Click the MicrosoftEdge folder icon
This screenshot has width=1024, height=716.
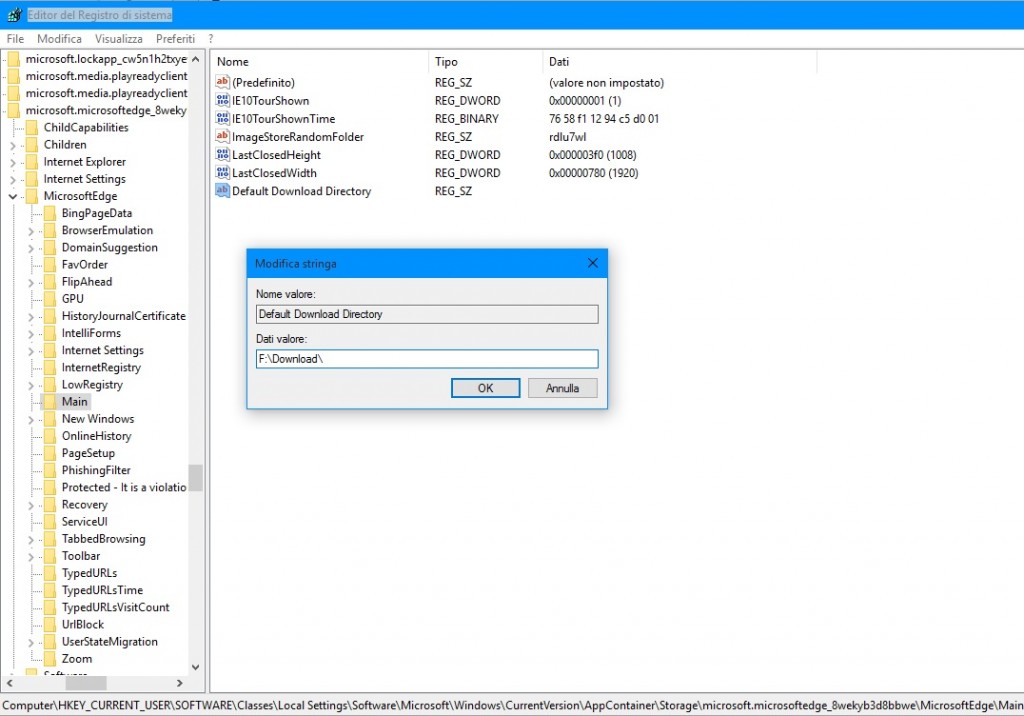point(31,196)
